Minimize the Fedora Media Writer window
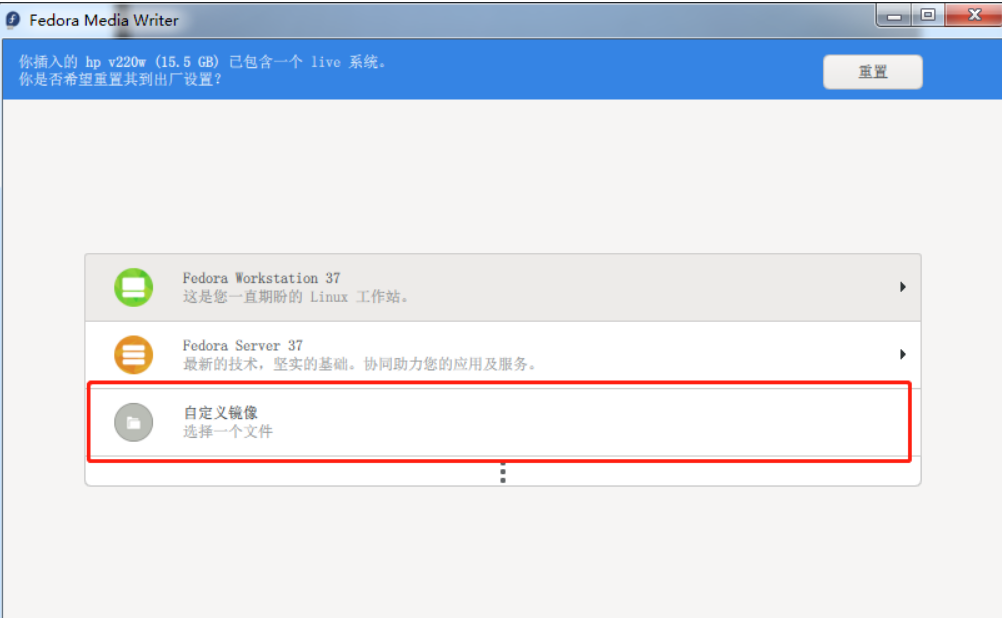The image size is (1002, 618). point(894,16)
